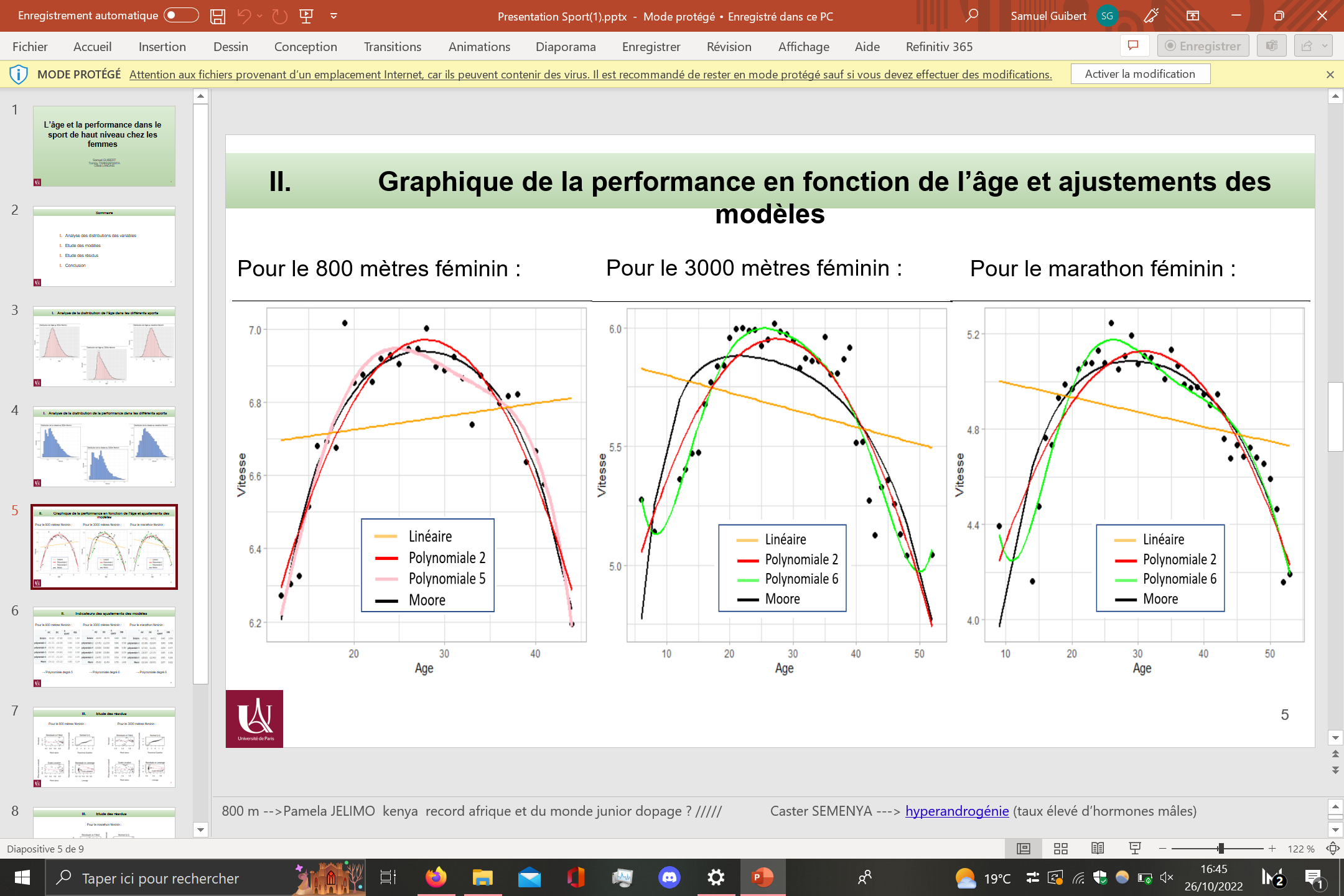Viewport: 1344px width, 896px height.
Task: Open File Explorer from taskbar
Action: coord(482,878)
